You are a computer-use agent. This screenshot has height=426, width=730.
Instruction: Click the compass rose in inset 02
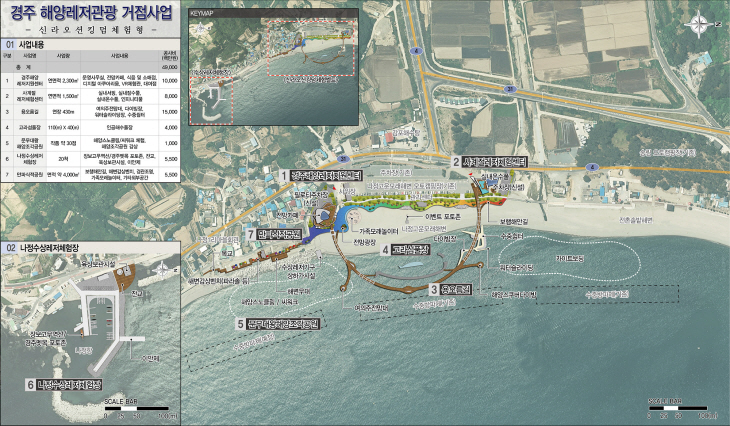click(x=162, y=271)
